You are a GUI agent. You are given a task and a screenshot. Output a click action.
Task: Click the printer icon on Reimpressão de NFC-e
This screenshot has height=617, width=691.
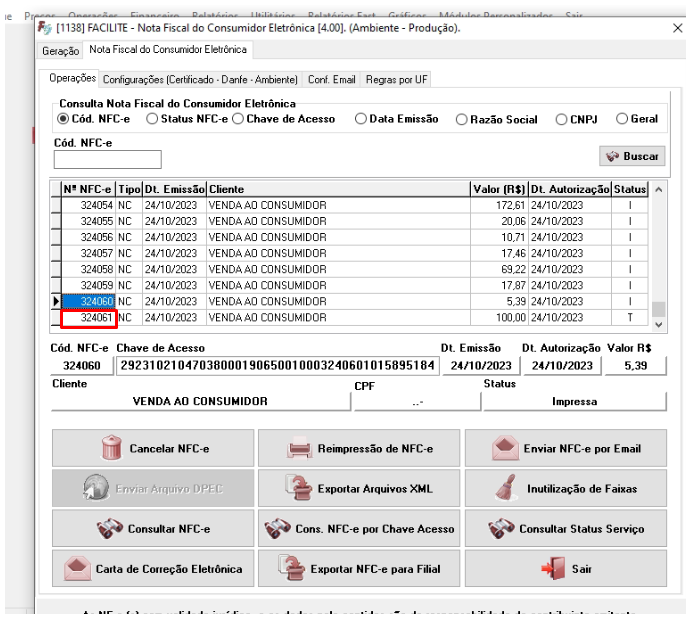point(299,448)
